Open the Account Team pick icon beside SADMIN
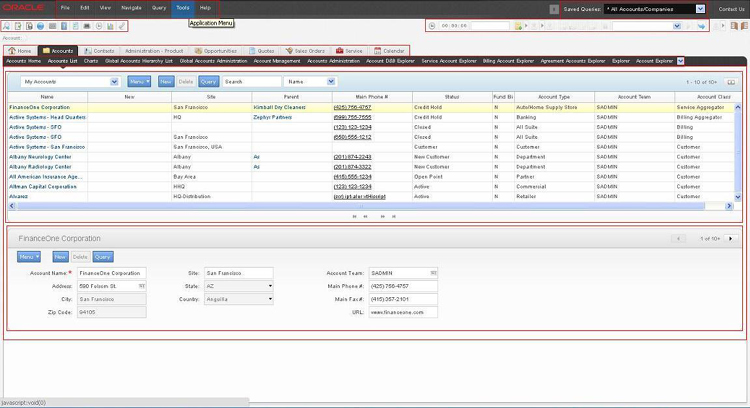Viewport: 750px width, 408px height. pyautogui.click(x=433, y=273)
